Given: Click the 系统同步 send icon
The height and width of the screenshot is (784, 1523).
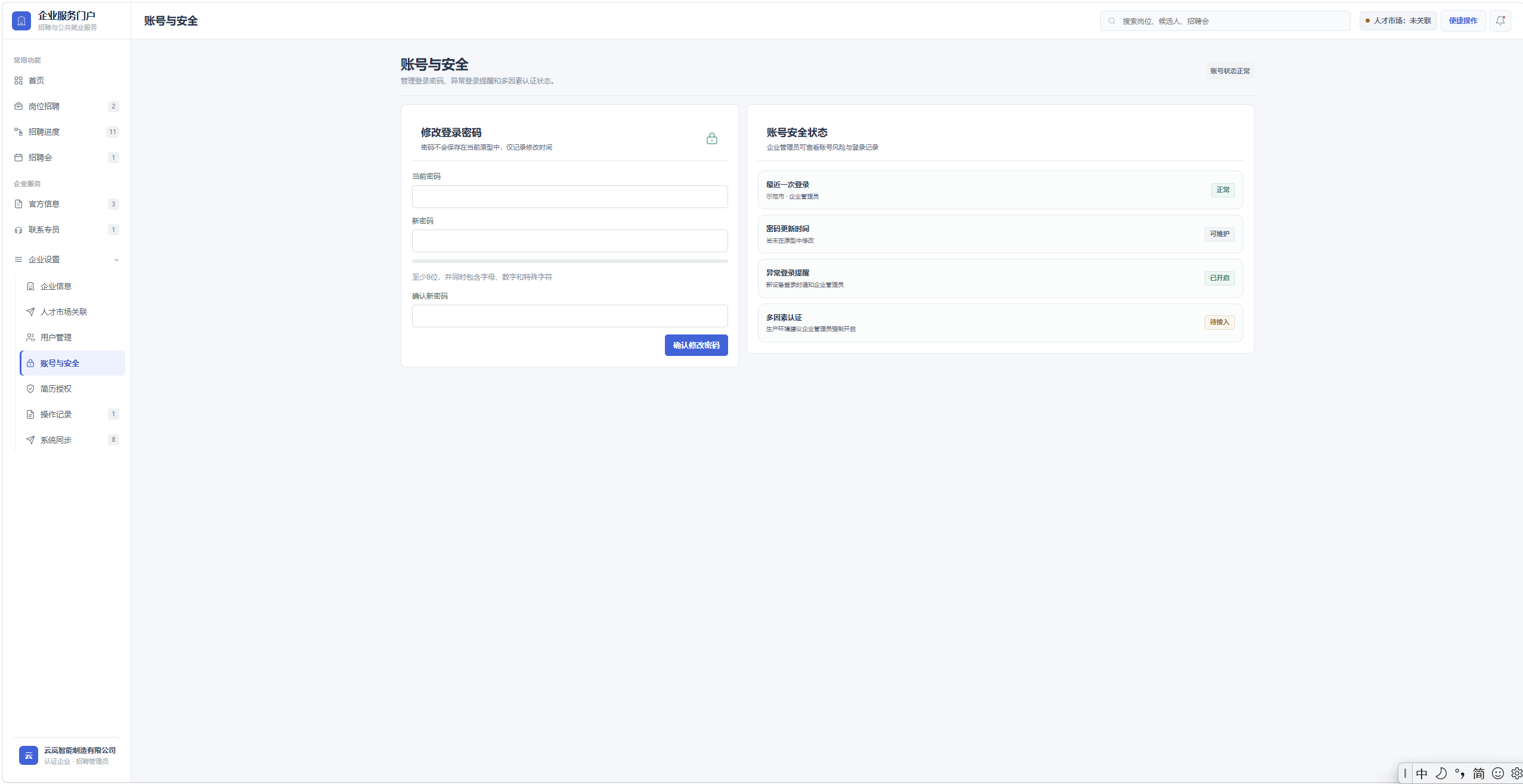Looking at the screenshot, I should coord(30,440).
